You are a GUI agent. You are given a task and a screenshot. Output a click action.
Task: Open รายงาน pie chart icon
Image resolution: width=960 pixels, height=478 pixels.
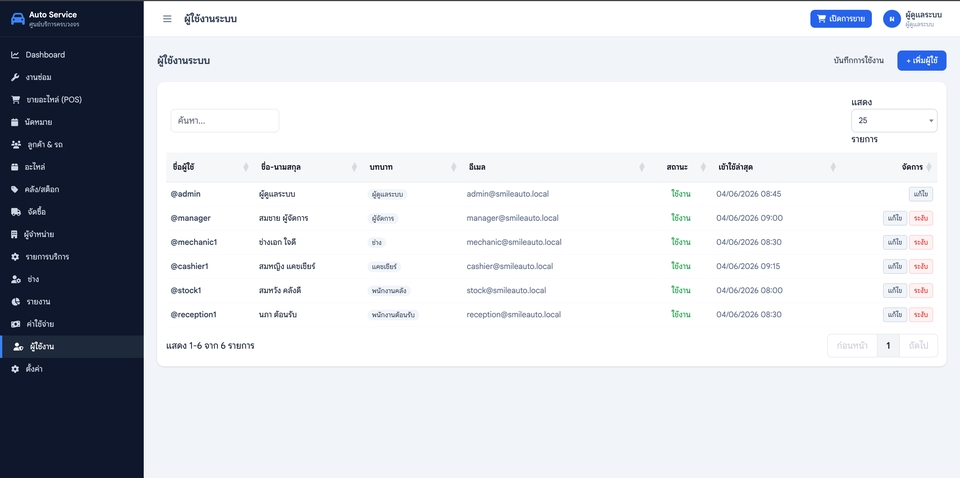(16, 302)
